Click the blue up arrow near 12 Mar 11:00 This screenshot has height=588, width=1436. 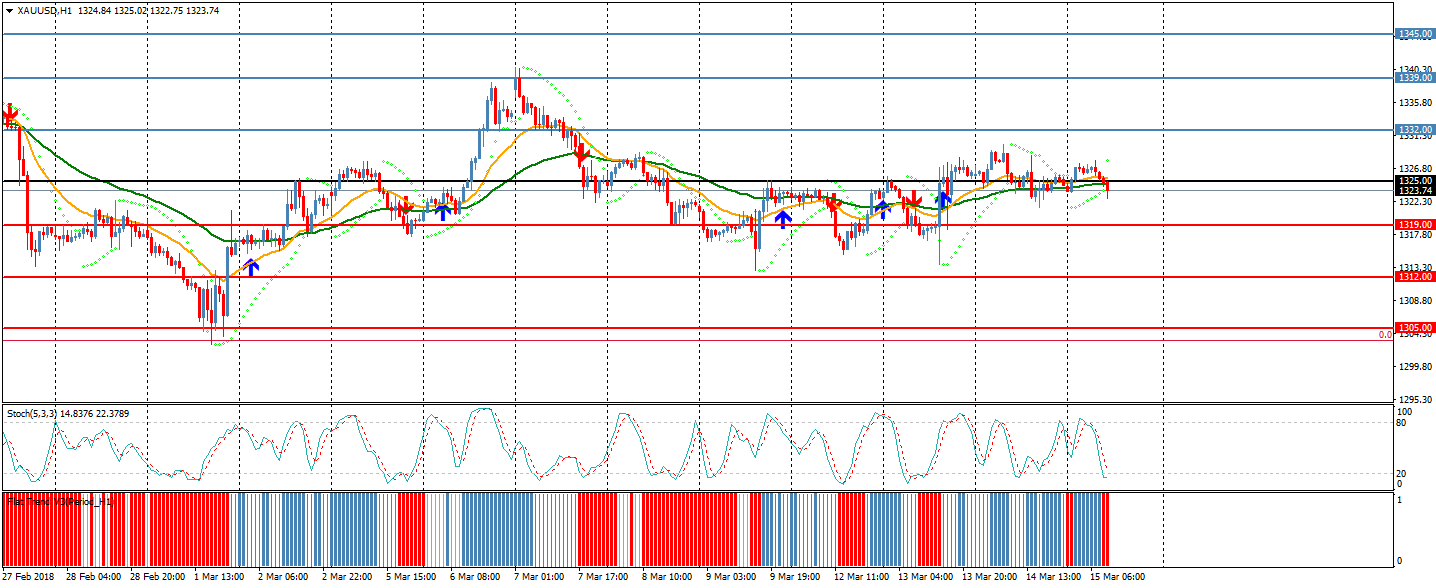[881, 208]
